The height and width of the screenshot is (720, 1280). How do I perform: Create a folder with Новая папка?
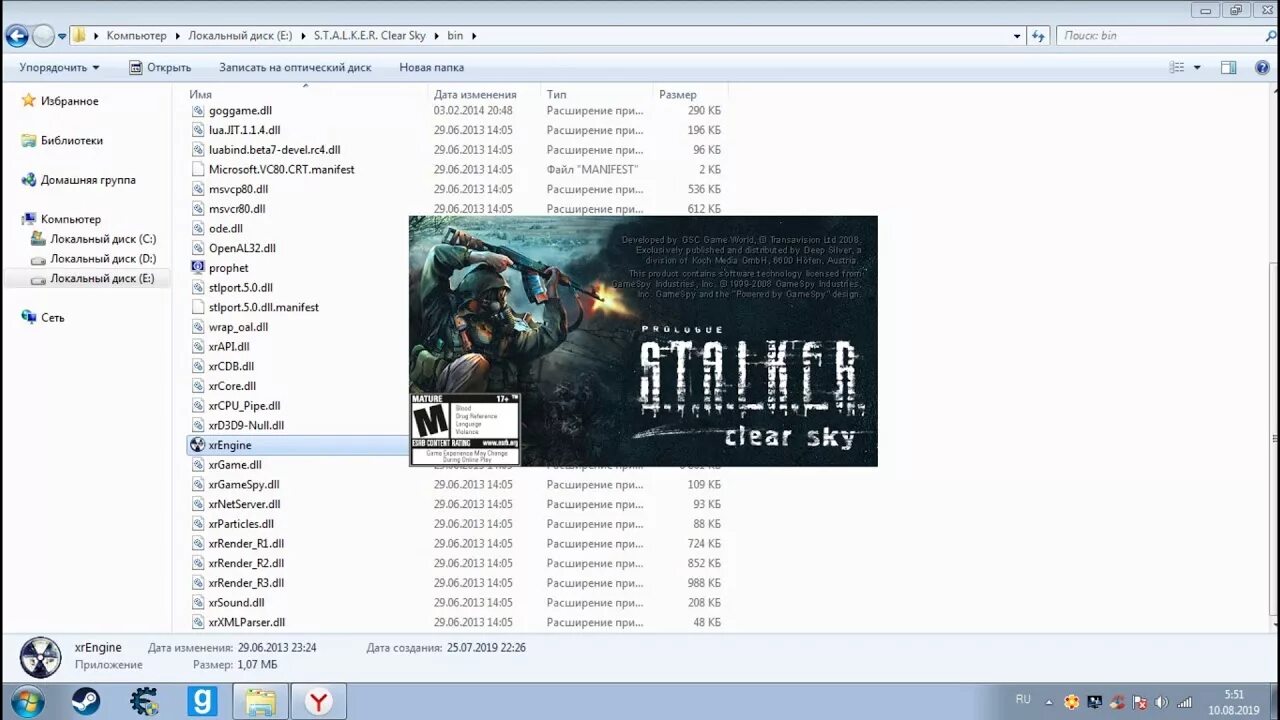[431, 67]
